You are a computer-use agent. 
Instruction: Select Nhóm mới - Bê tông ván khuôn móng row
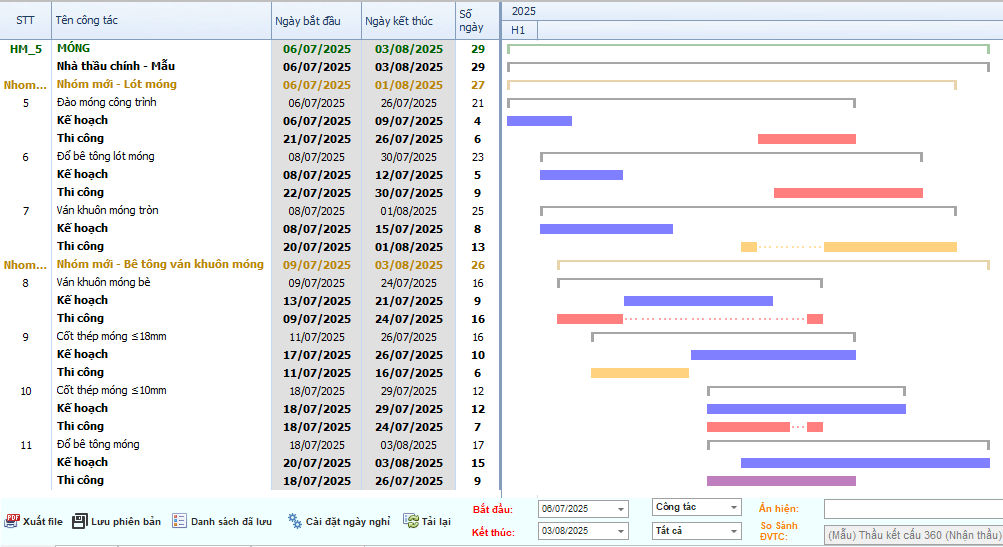click(x=160, y=265)
